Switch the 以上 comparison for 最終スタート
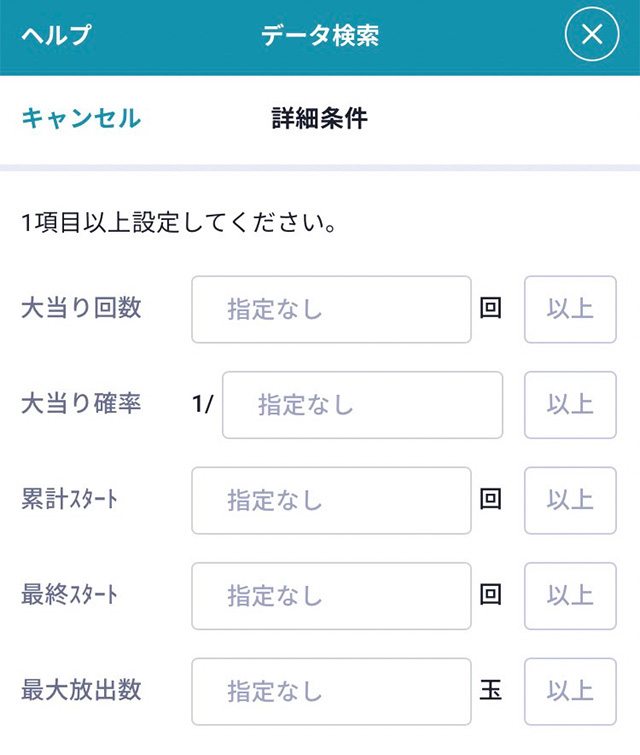 pos(570,596)
